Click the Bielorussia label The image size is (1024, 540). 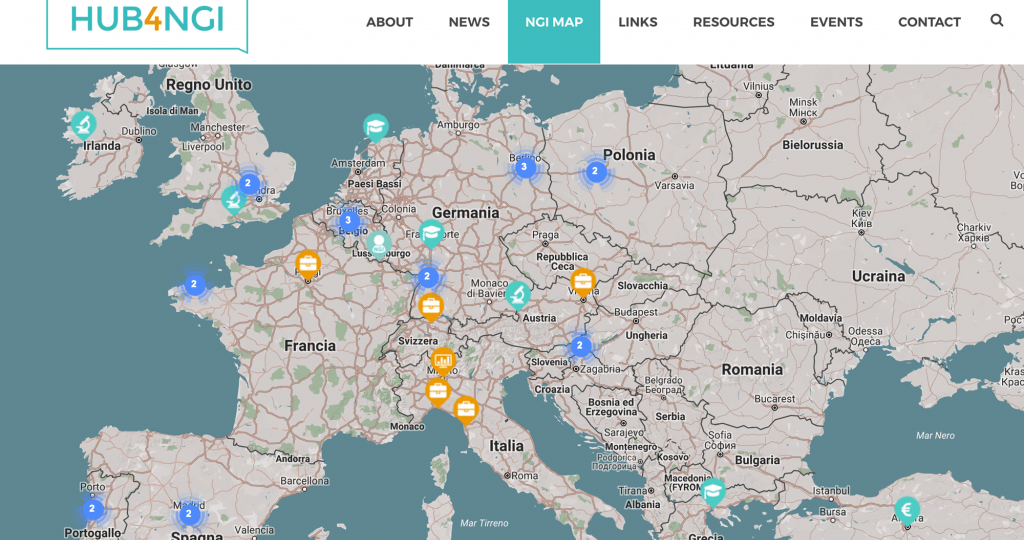[813, 145]
